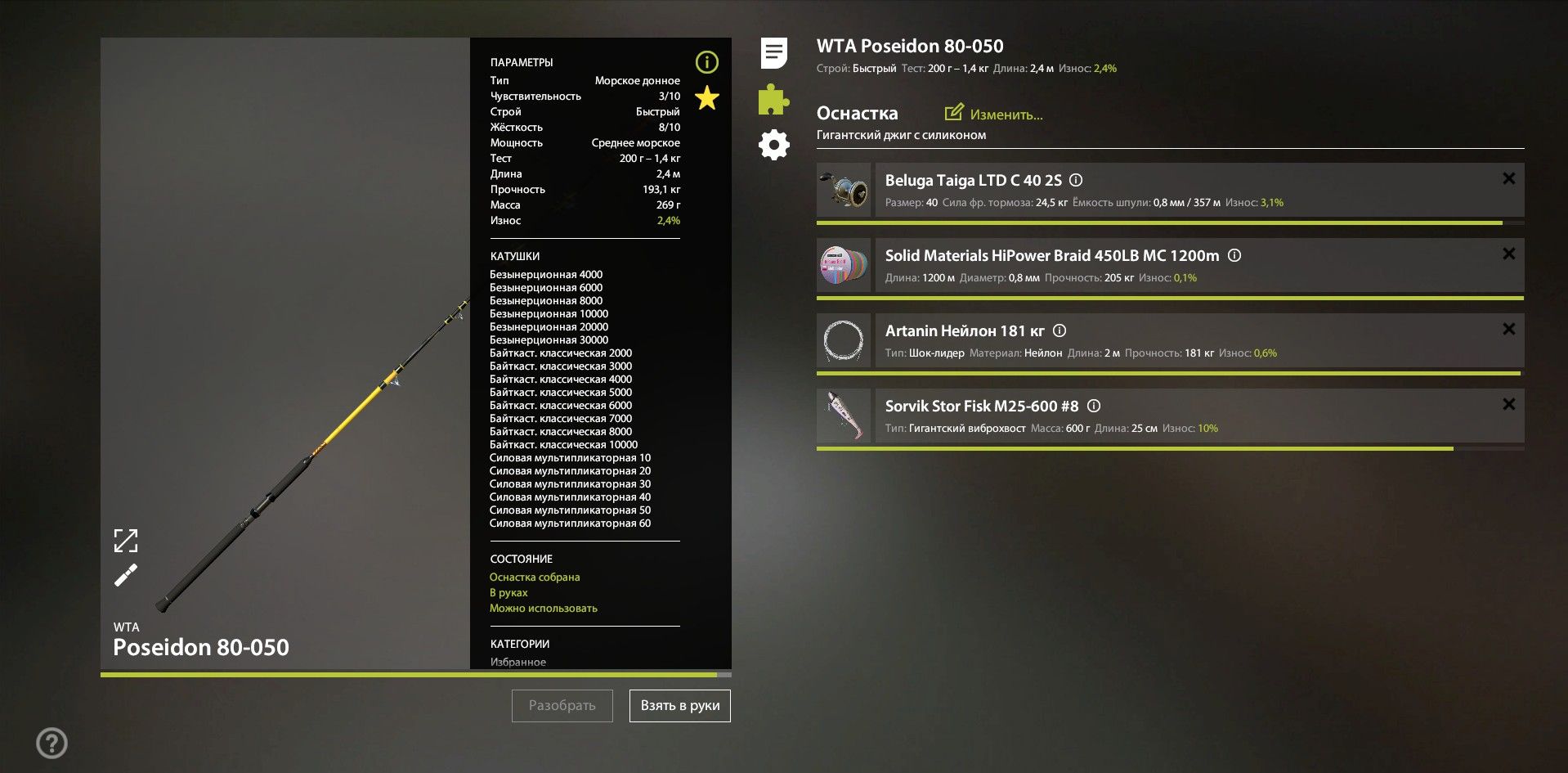This screenshot has width=1568, height=773.
Task: Remove the Beluga Taiga reel
Action: pos(1508,178)
